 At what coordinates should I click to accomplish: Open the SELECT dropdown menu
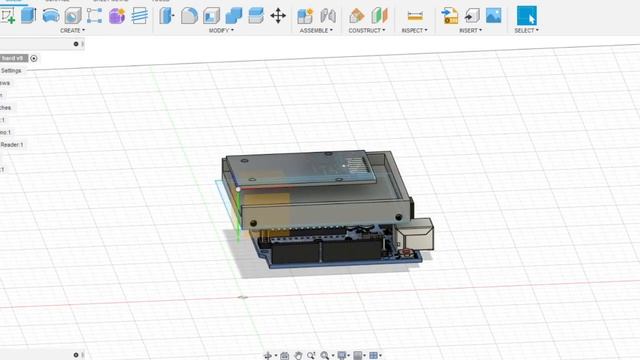click(x=526, y=30)
